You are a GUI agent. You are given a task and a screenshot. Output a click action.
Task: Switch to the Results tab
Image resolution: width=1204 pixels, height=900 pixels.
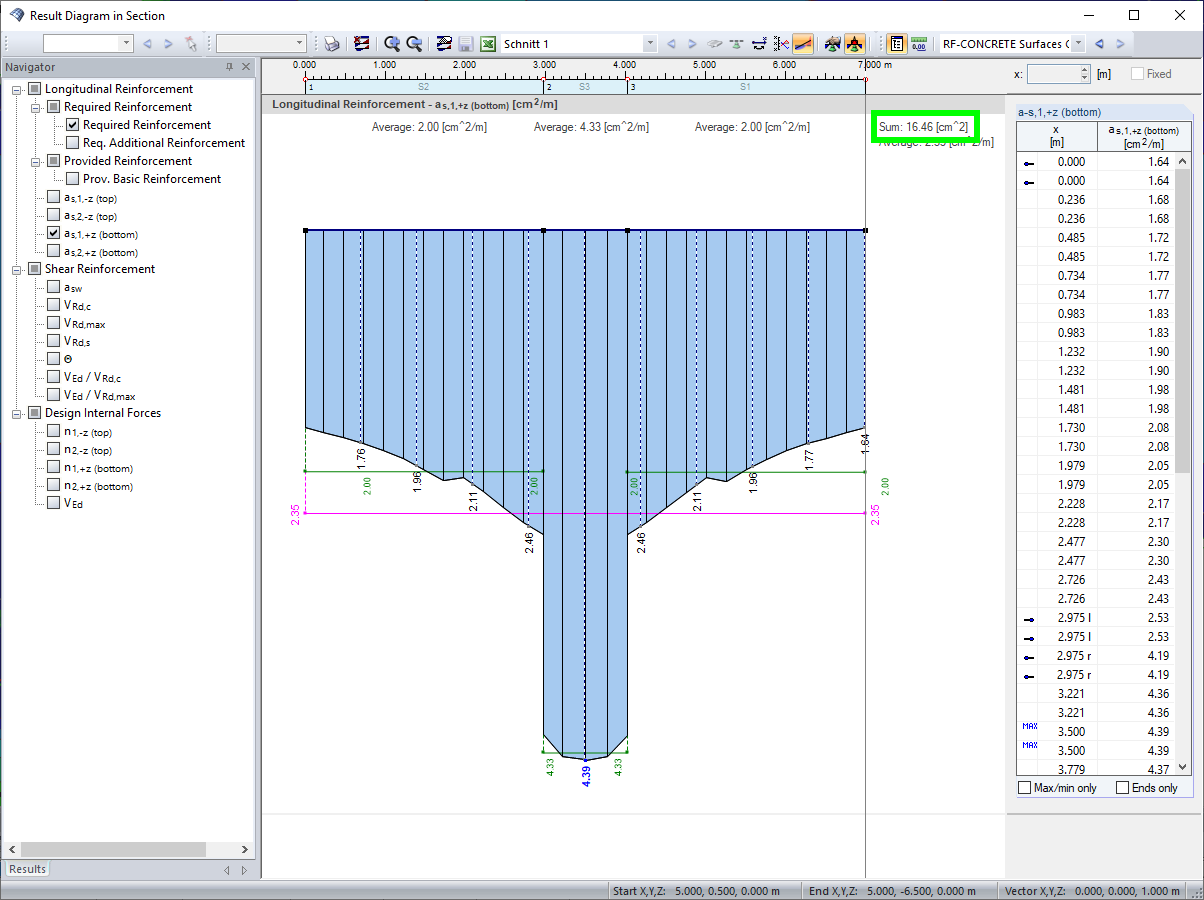[26, 869]
